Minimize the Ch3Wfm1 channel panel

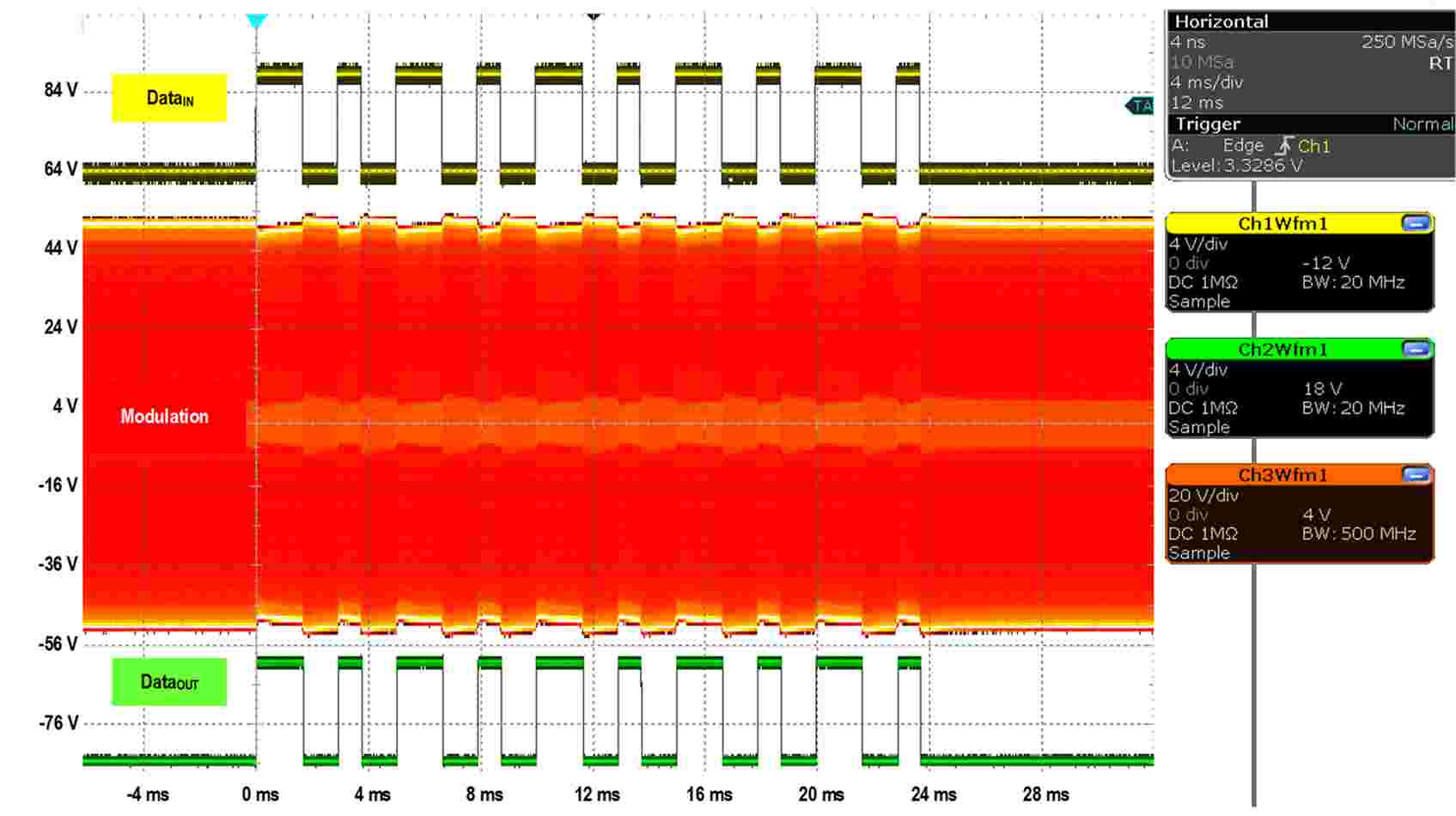coord(1416,475)
